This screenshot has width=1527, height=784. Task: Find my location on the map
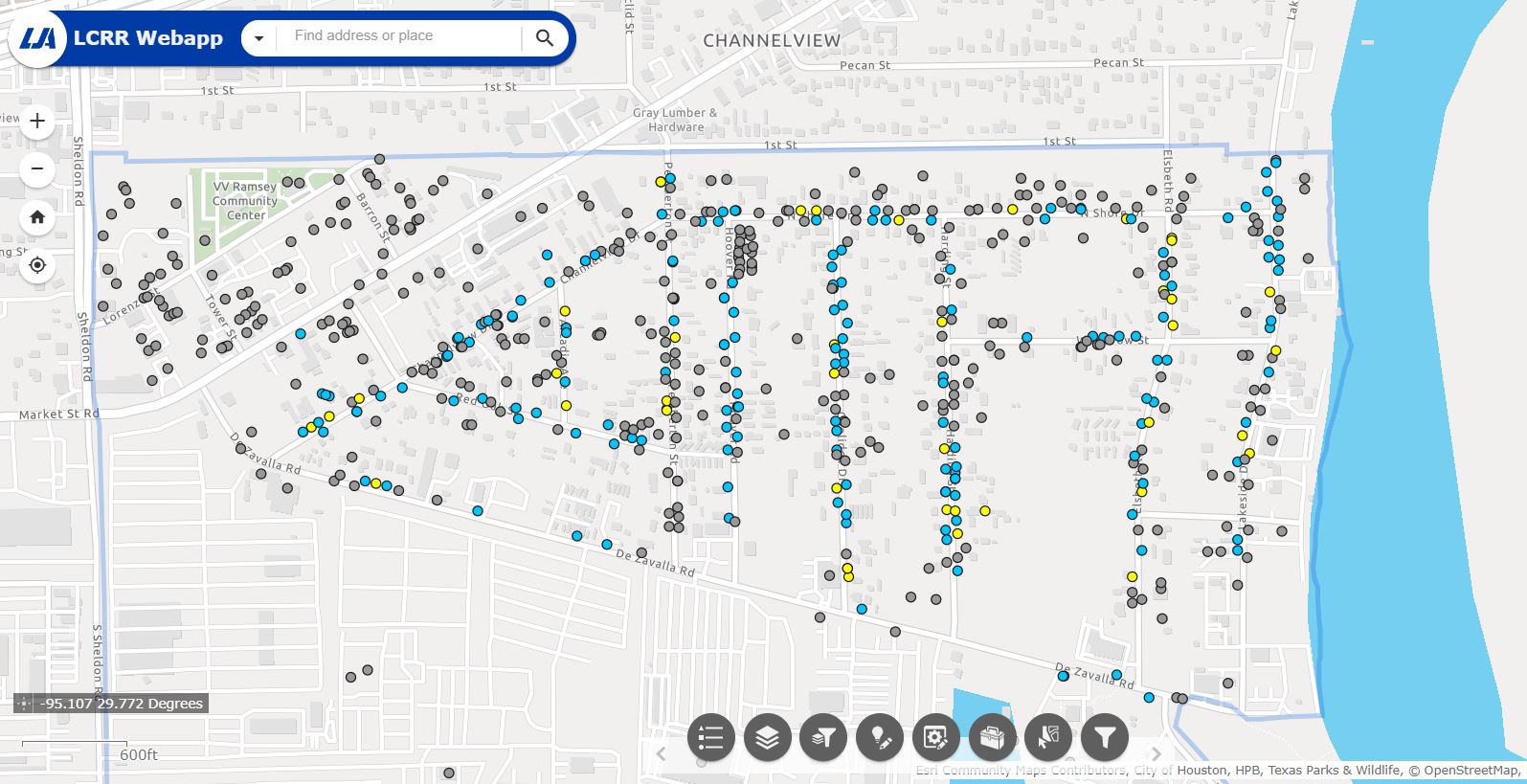click(x=37, y=265)
